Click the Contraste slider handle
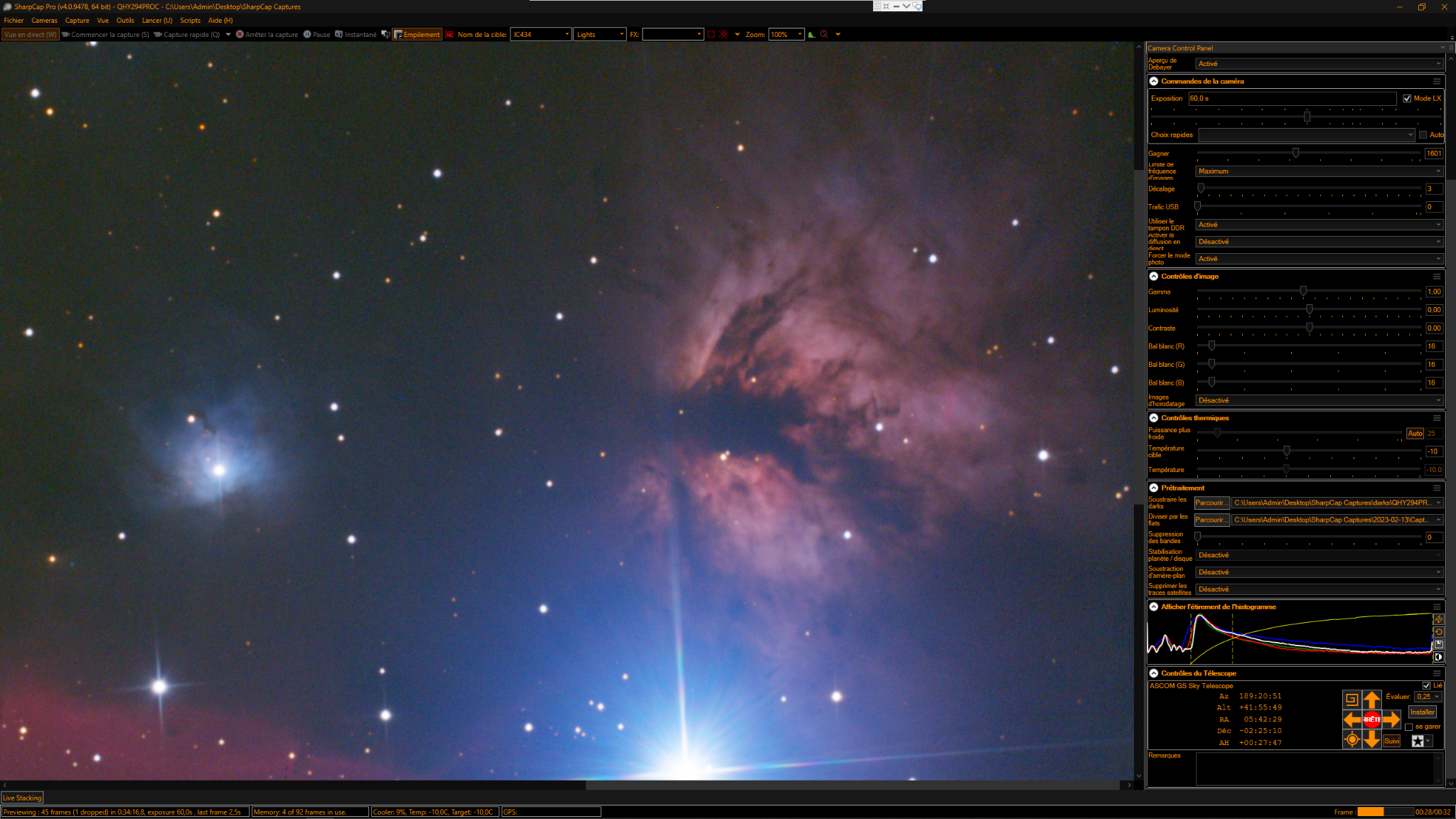Viewport: 1456px width, 819px height. click(1309, 328)
